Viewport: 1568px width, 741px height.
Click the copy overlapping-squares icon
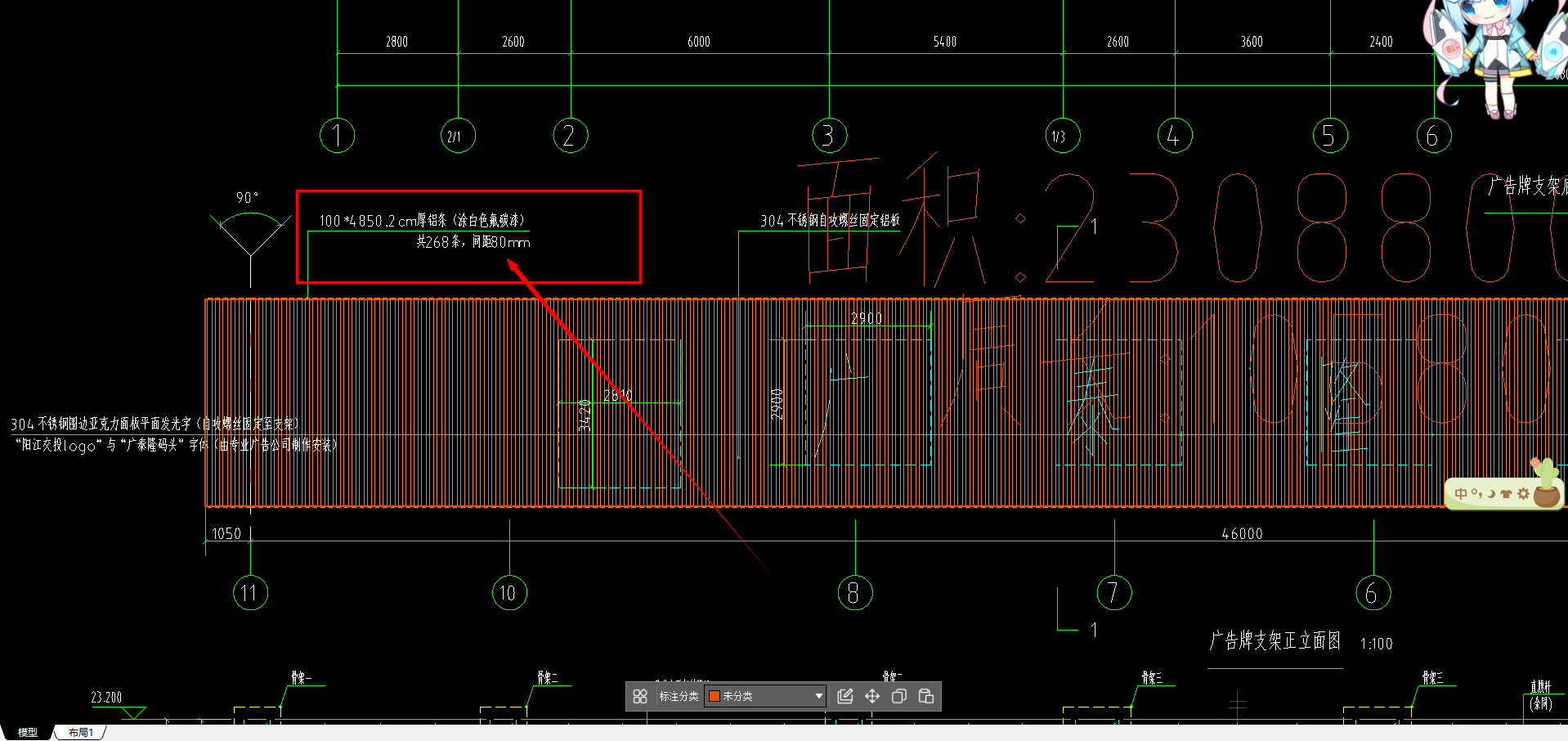click(899, 696)
